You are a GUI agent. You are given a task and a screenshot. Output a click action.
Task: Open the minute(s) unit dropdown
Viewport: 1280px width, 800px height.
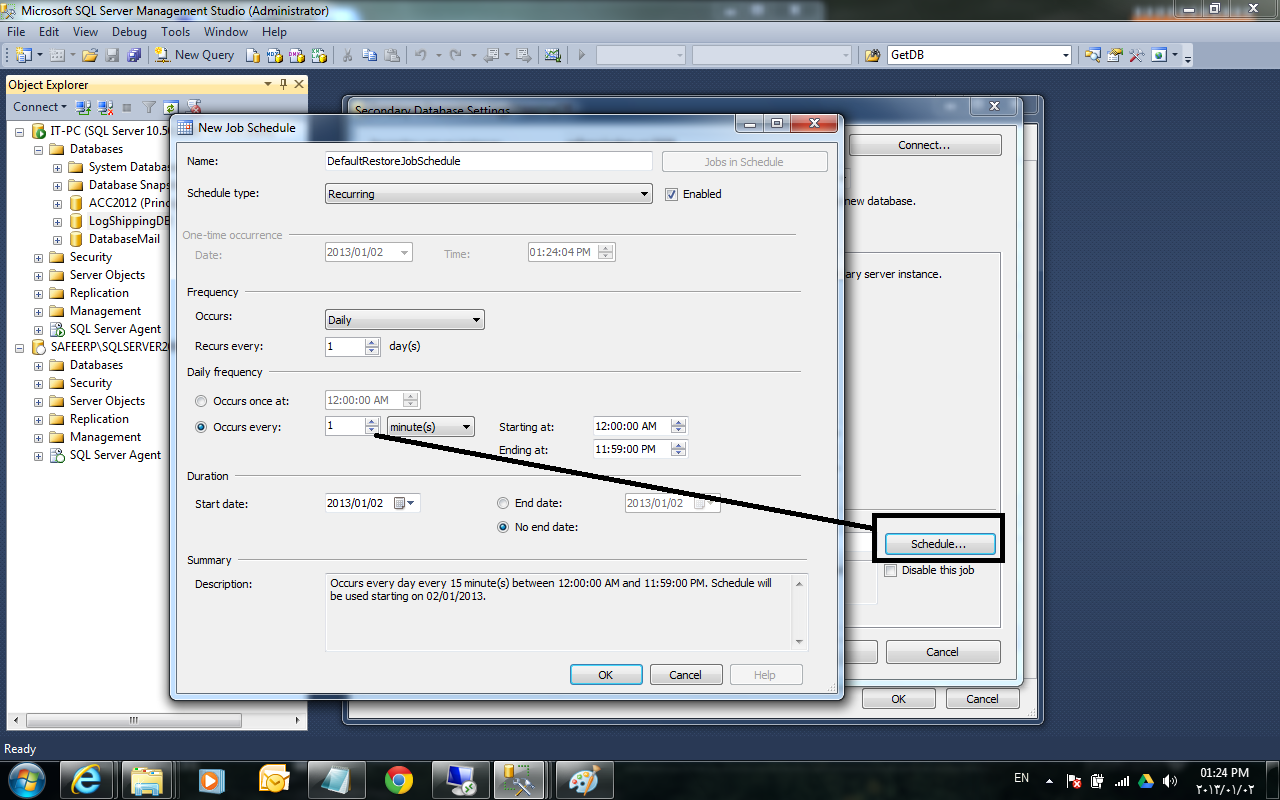(x=431, y=427)
